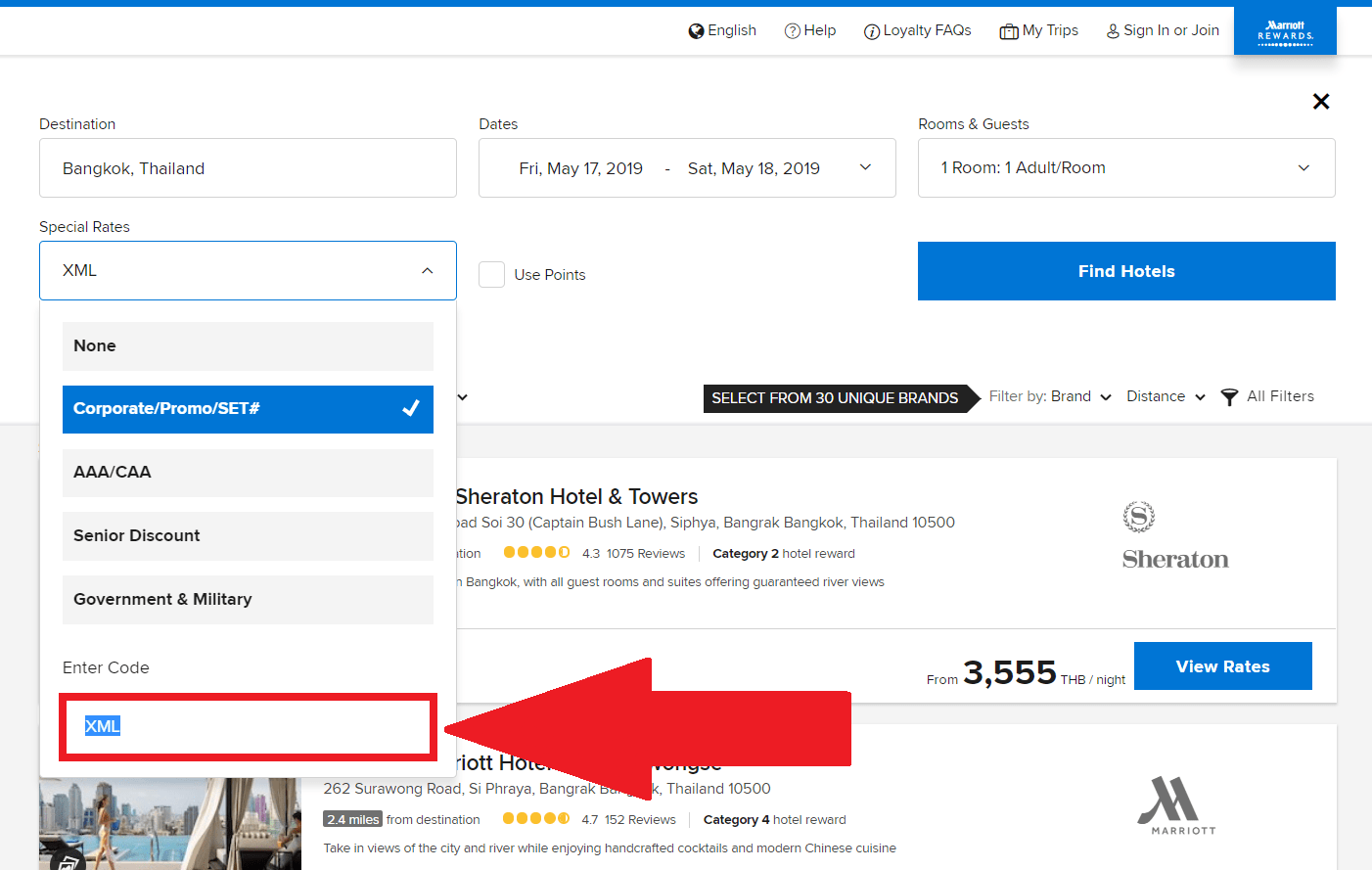This screenshot has width=1372, height=870.
Task: Open the Marriott hotel photo thumbnail
Action: click(x=170, y=824)
